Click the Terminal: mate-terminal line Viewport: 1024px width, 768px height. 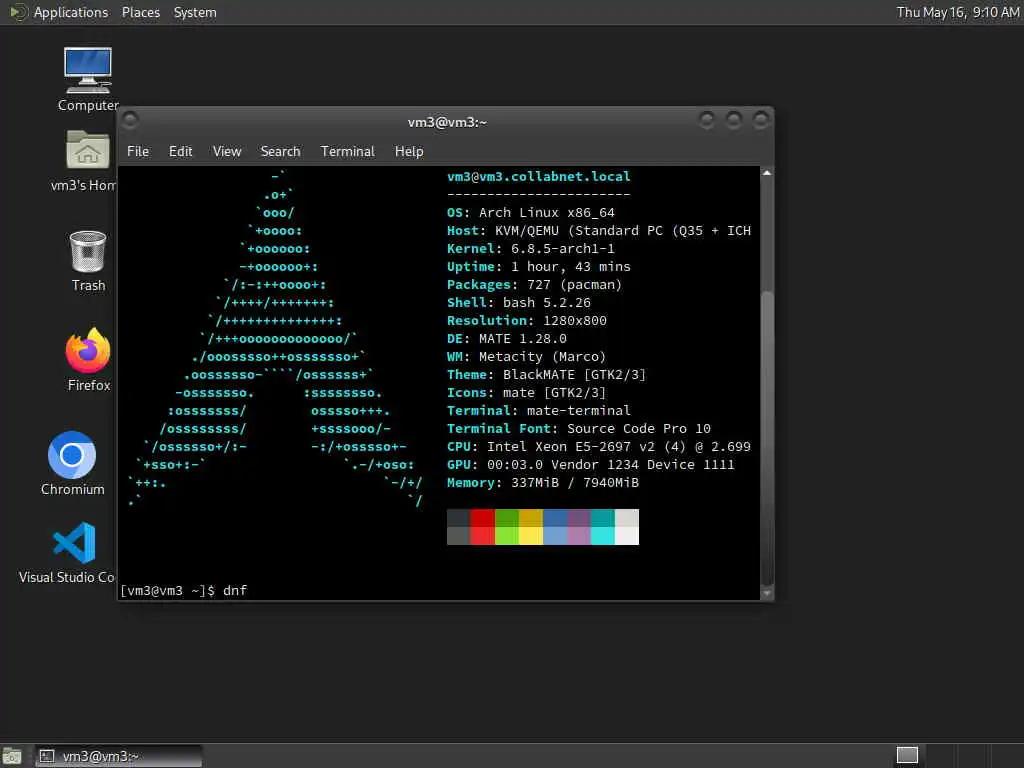point(539,410)
